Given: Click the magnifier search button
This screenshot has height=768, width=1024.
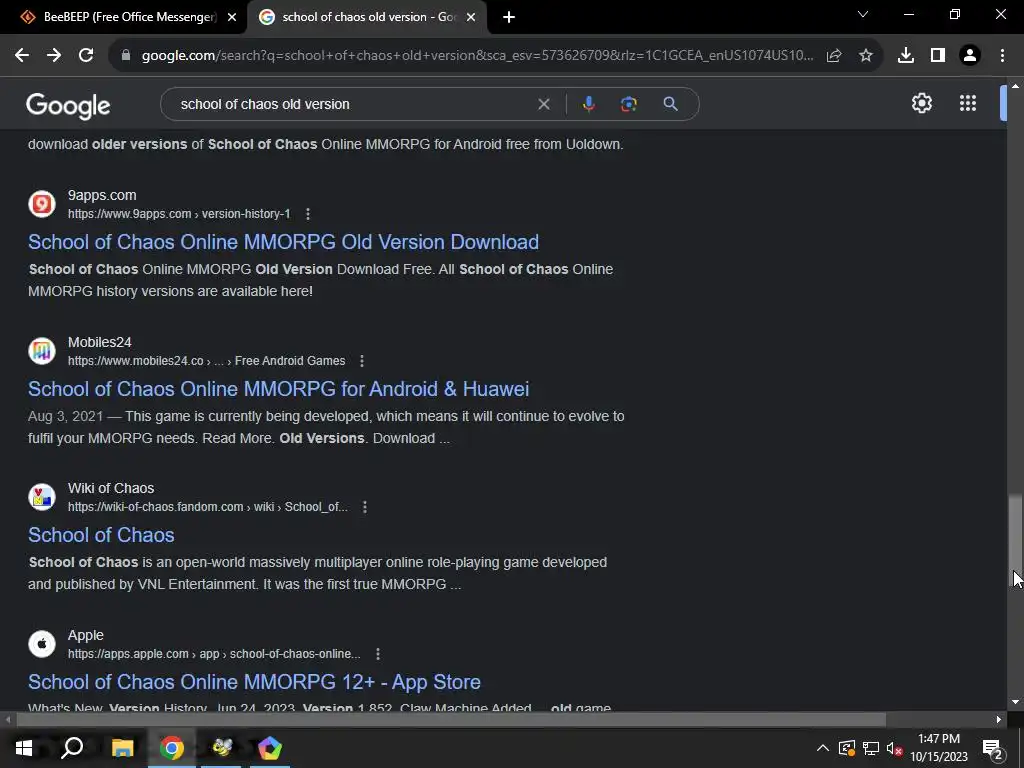Looking at the screenshot, I should (x=671, y=104).
